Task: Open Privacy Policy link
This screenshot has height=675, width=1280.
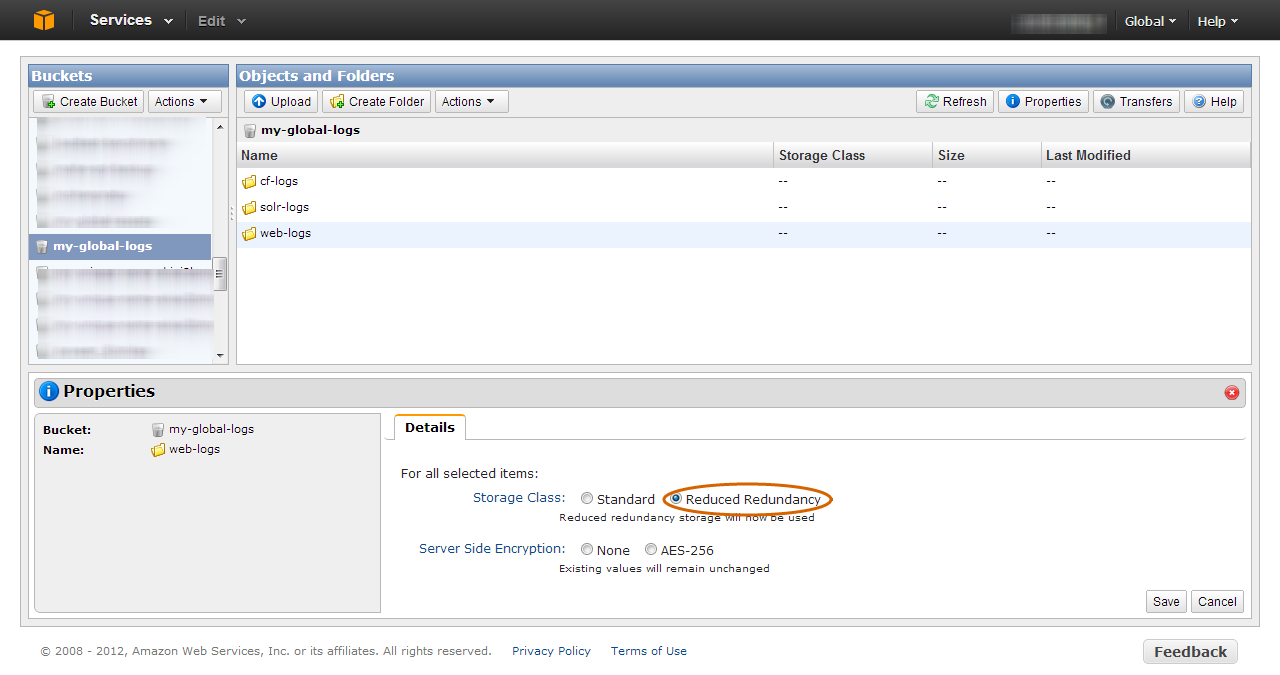Action: coord(551,651)
